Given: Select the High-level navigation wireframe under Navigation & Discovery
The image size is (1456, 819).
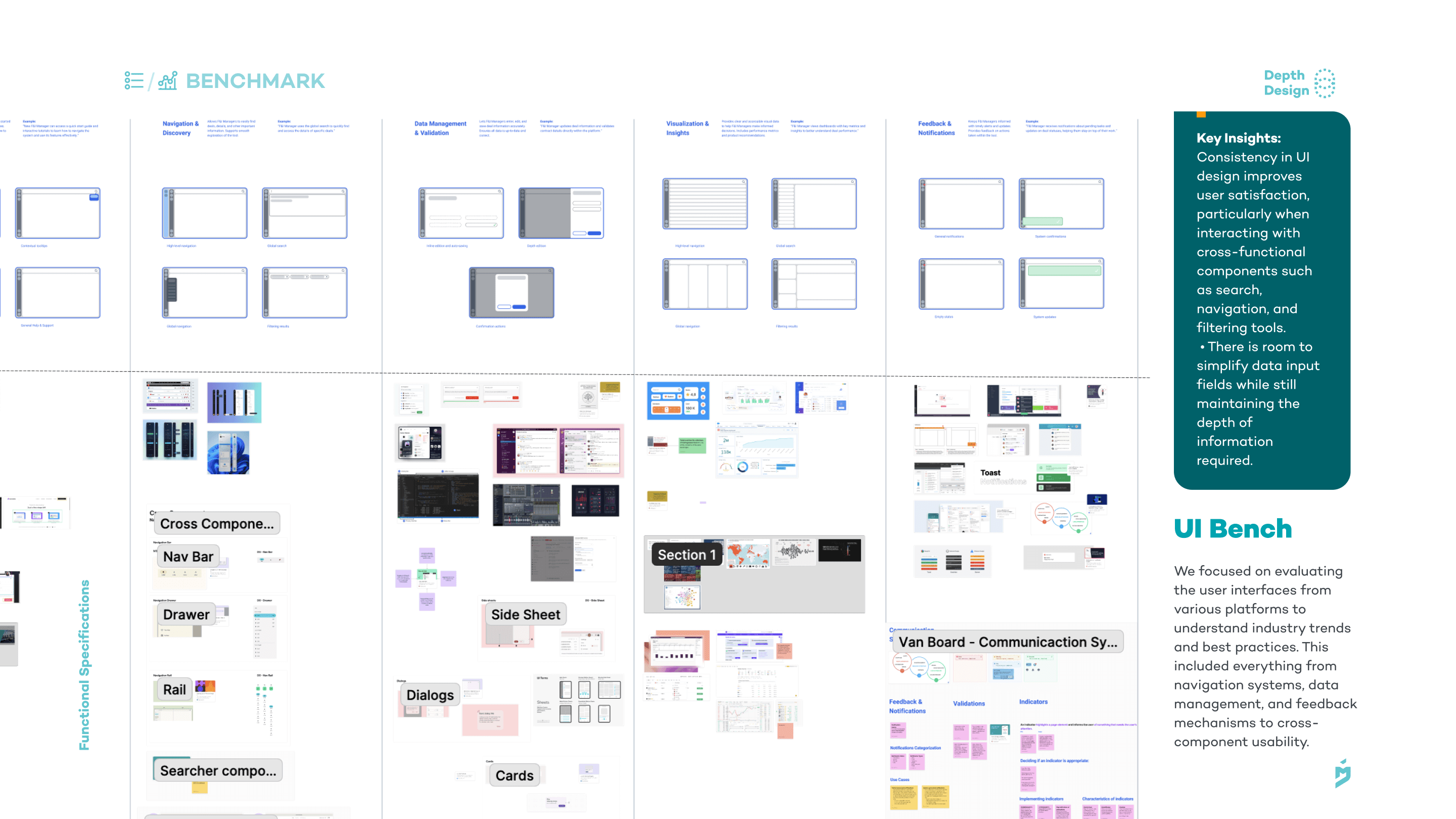Looking at the screenshot, I should [205, 213].
